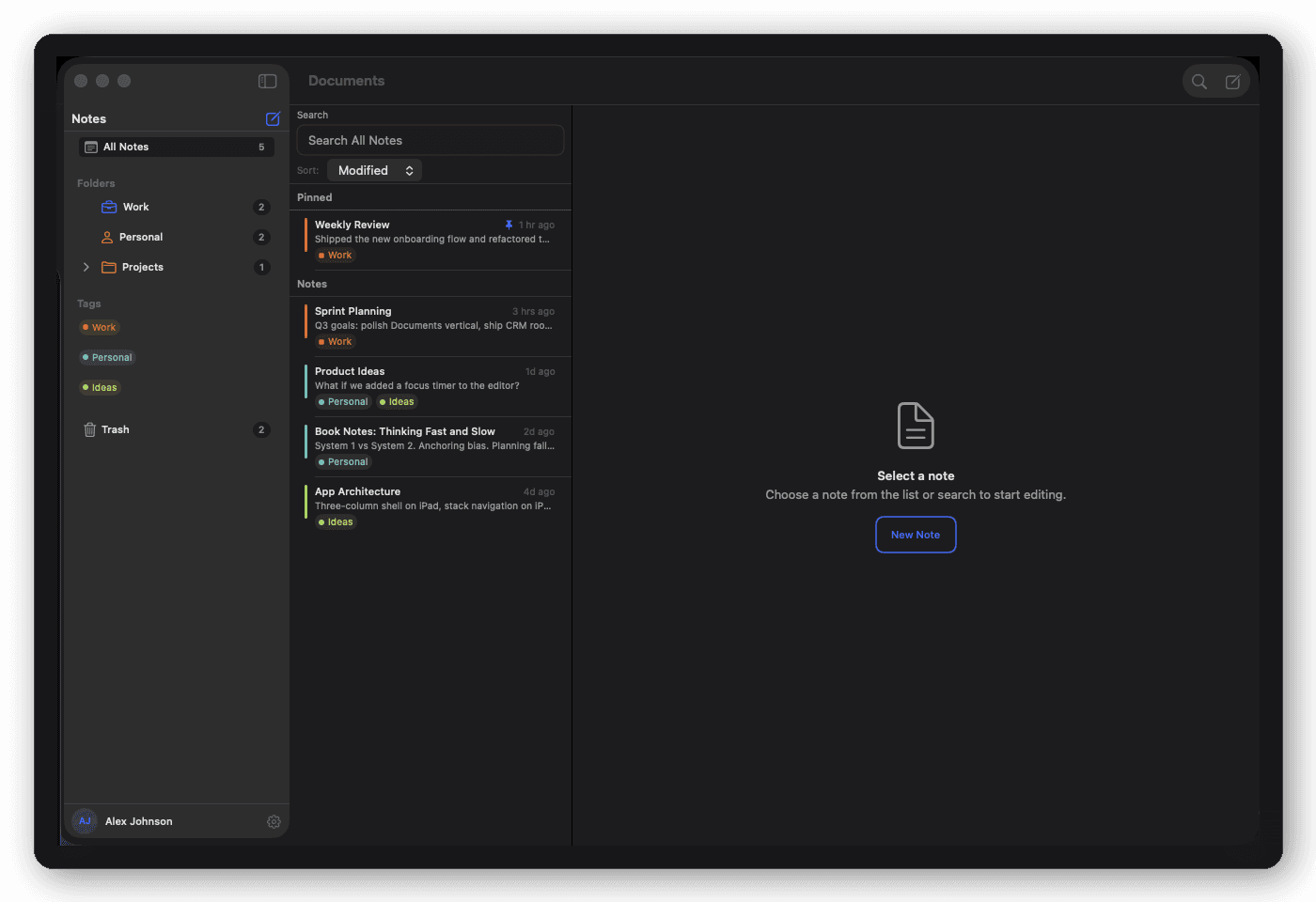Image resolution: width=1316 pixels, height=902 pixels.
Task: Open the Trash row
Action: 177,429
